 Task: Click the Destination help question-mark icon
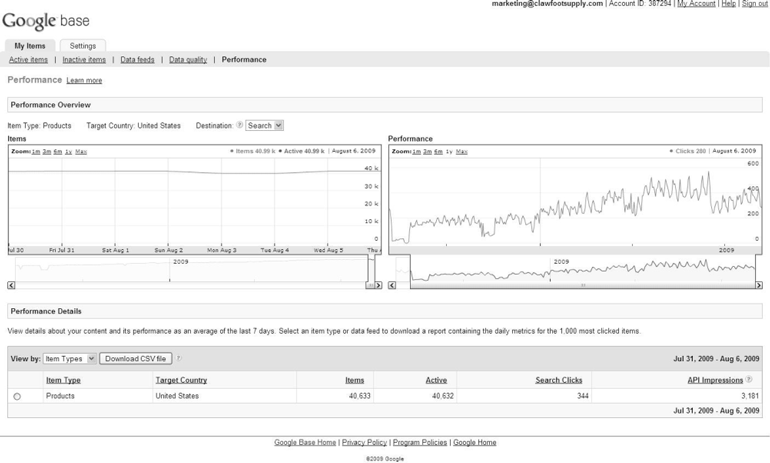pos(239,125)
